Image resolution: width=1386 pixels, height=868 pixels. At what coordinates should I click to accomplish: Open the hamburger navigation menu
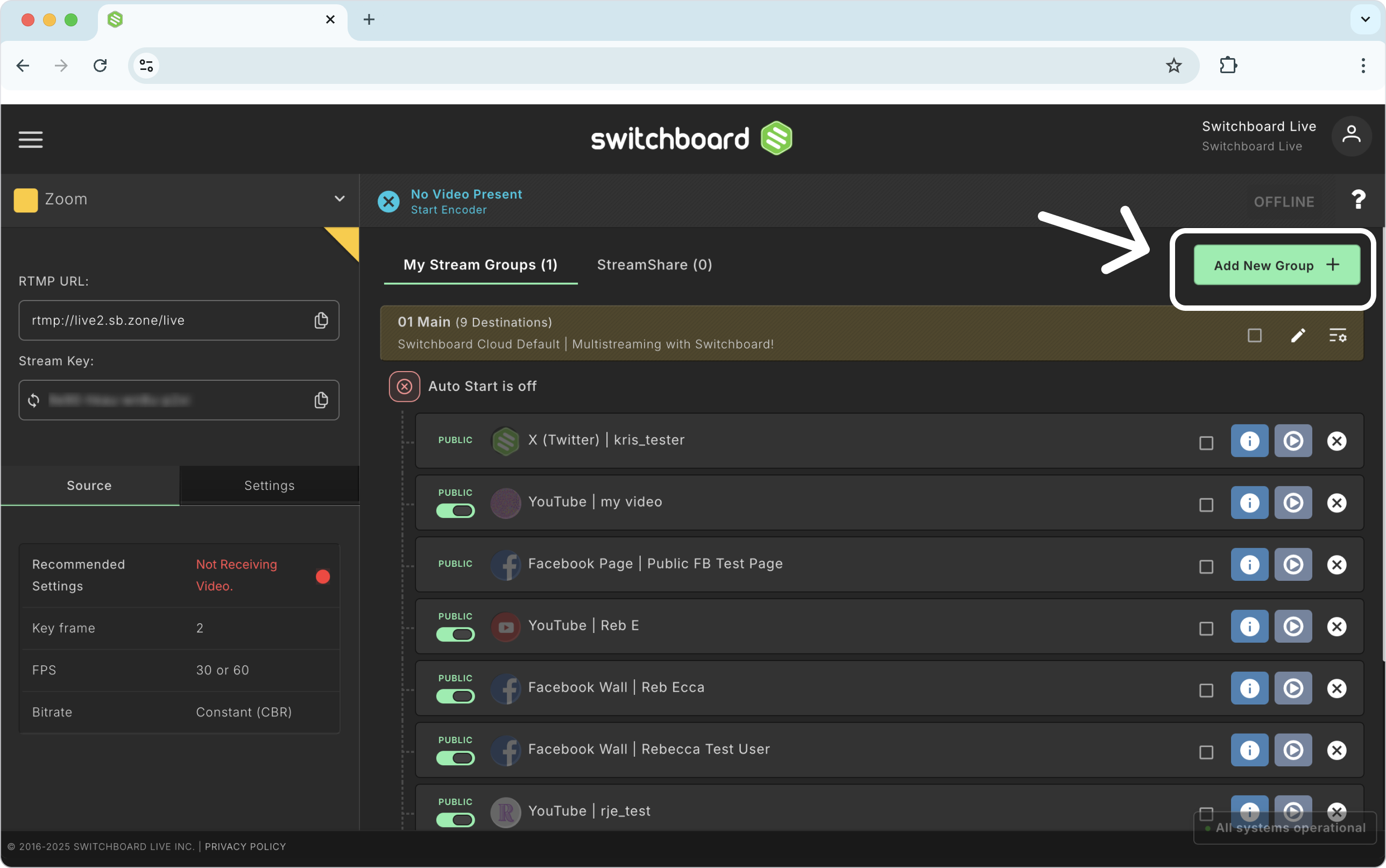[x=31, y=139]
